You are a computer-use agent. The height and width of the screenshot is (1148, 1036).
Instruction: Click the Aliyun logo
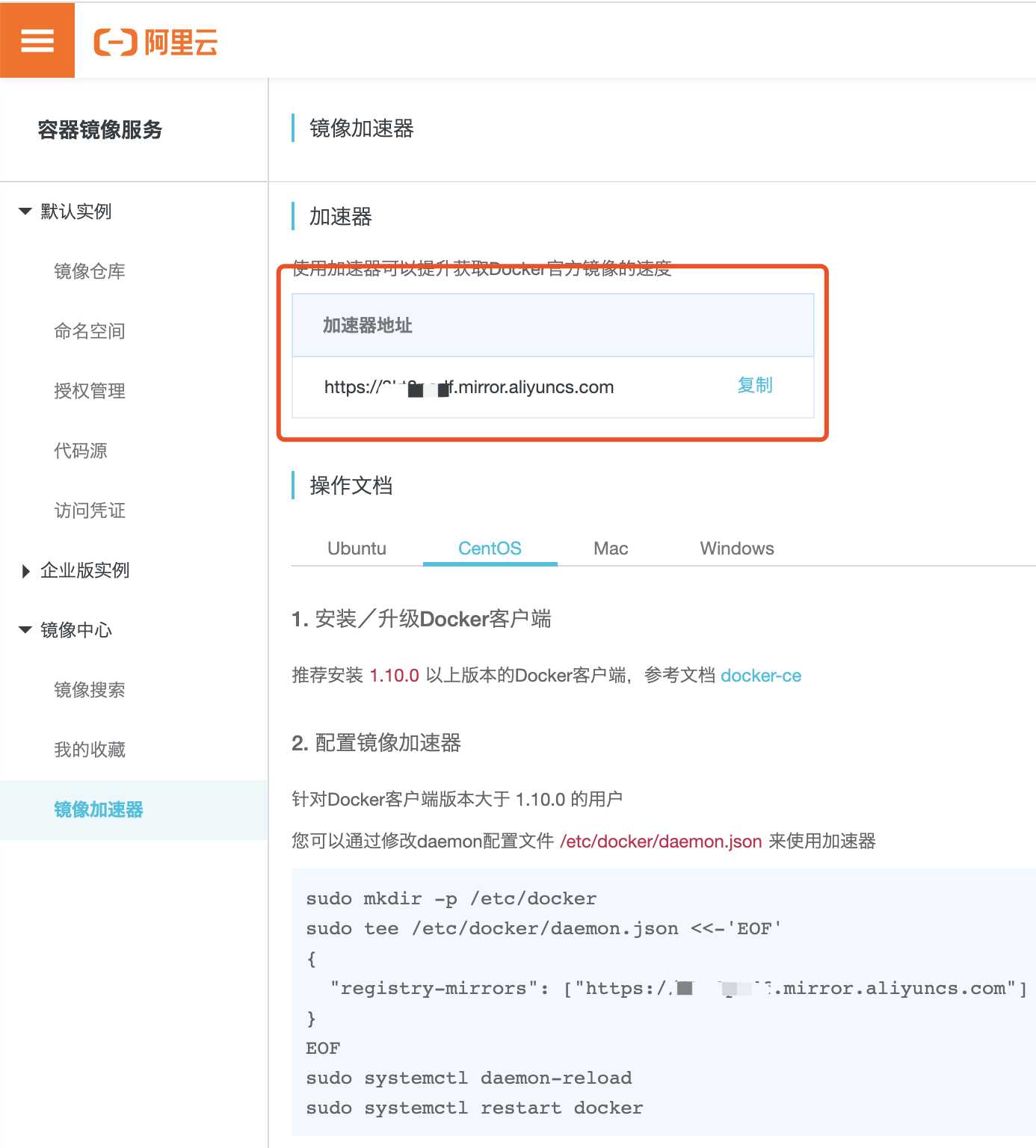pos(155,43)
